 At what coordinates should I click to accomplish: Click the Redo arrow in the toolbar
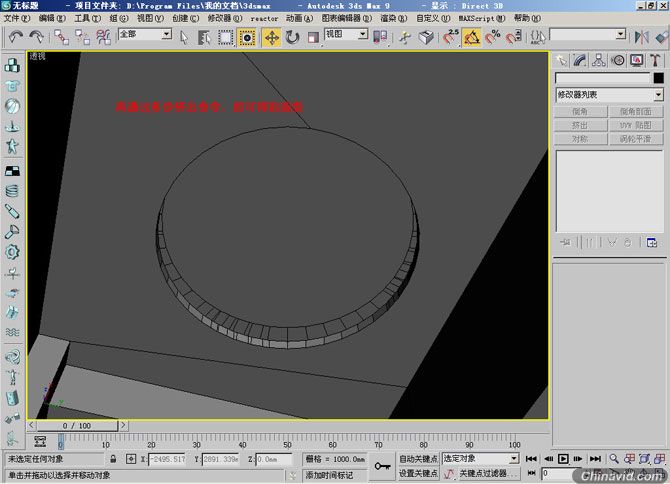tap(36, 38)
